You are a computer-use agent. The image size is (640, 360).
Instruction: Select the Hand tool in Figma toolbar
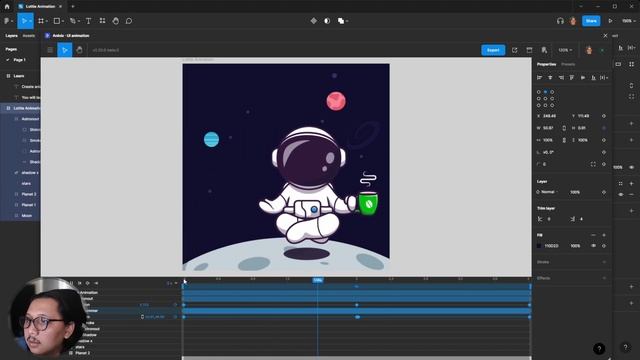pyautogui.click(x=116, y=21)
